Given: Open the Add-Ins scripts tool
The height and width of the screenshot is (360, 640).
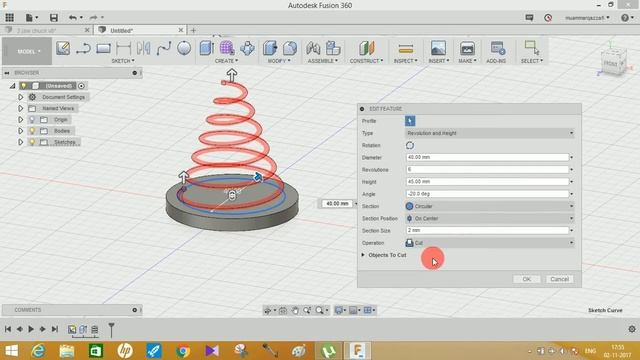Looking at the screenshot, I should click(498, 48).
